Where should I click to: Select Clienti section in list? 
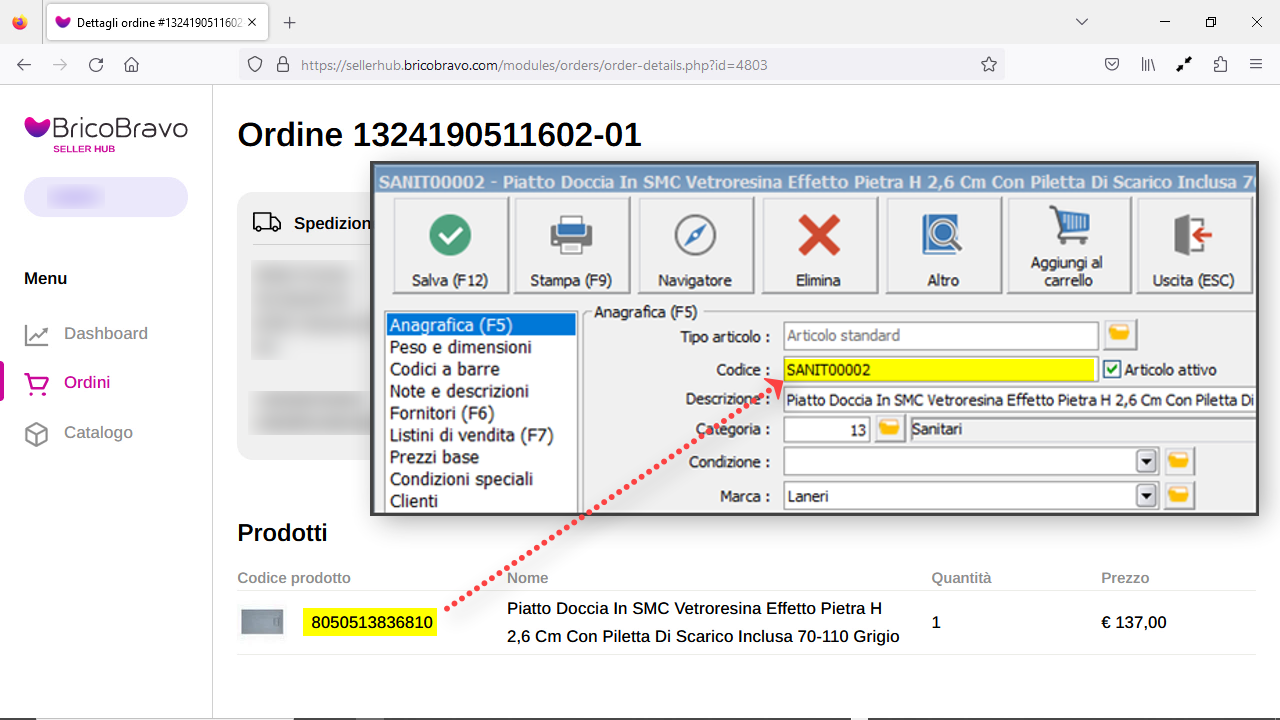pyautogui.click(x=481, y=501)
